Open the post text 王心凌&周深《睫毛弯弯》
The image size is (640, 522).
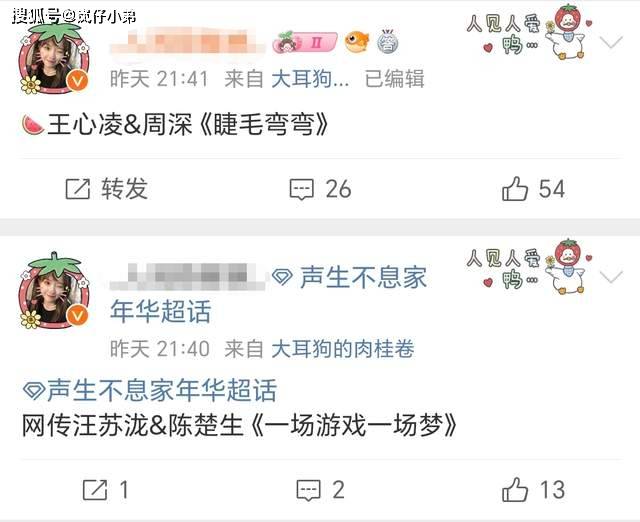pyautogui.click(x=175, y=125)
